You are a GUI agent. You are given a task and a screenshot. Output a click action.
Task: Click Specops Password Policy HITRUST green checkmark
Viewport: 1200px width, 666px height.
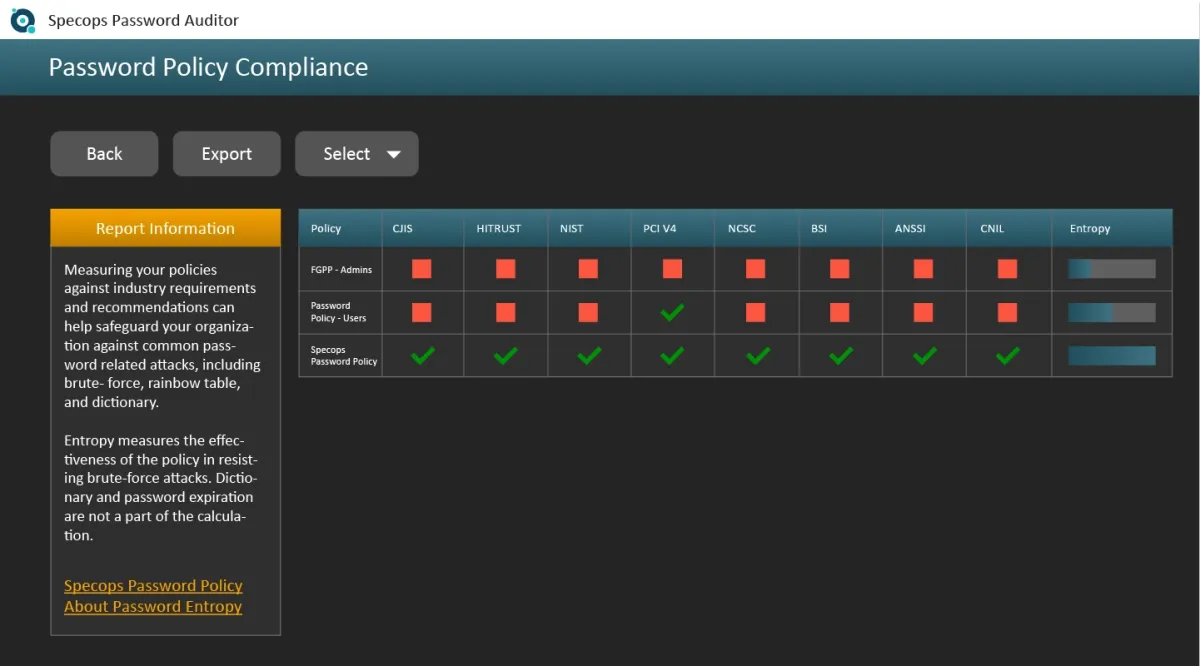pos(506,355)
